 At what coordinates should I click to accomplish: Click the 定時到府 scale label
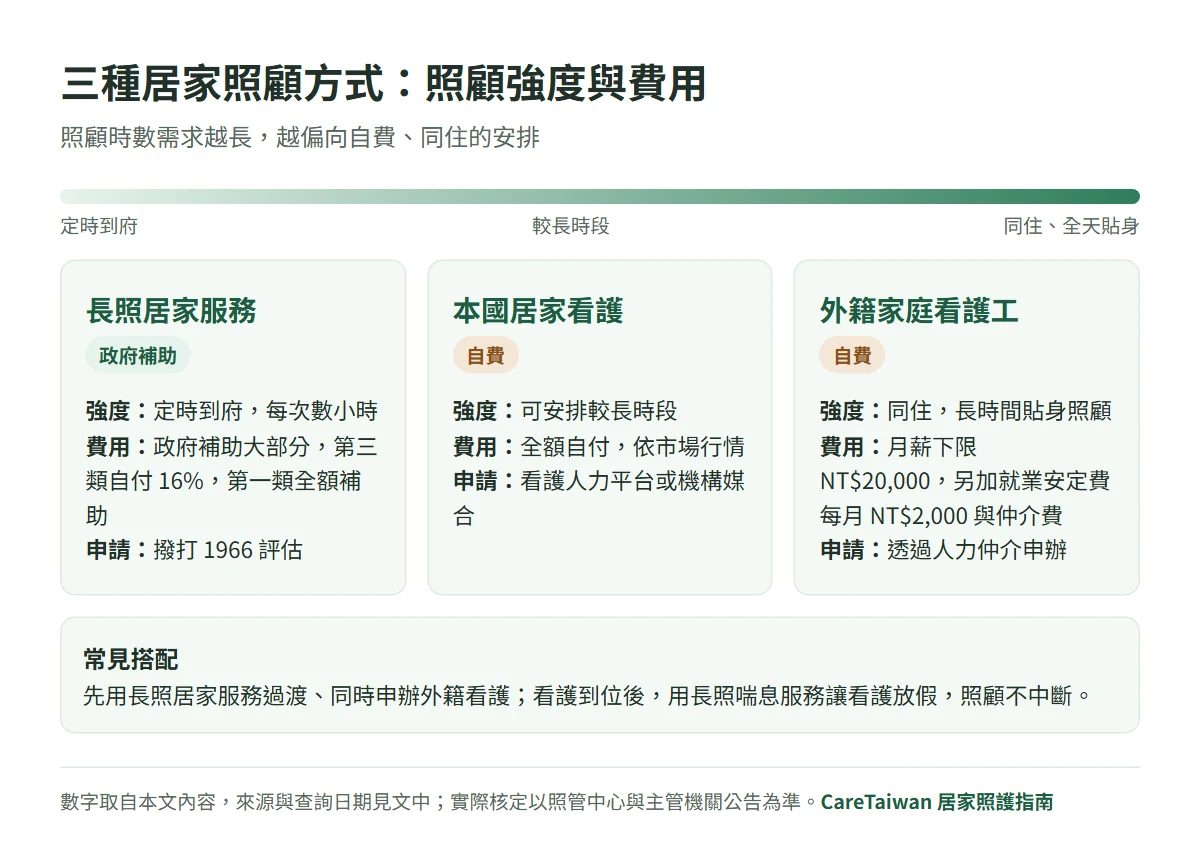[99, 226]
